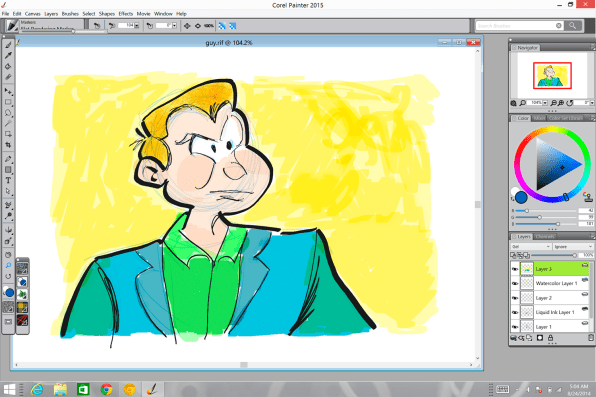This screenshot has height=397, width=596.
Task: Open File Explorer from the taskbar
Action: tap(60, 389)
